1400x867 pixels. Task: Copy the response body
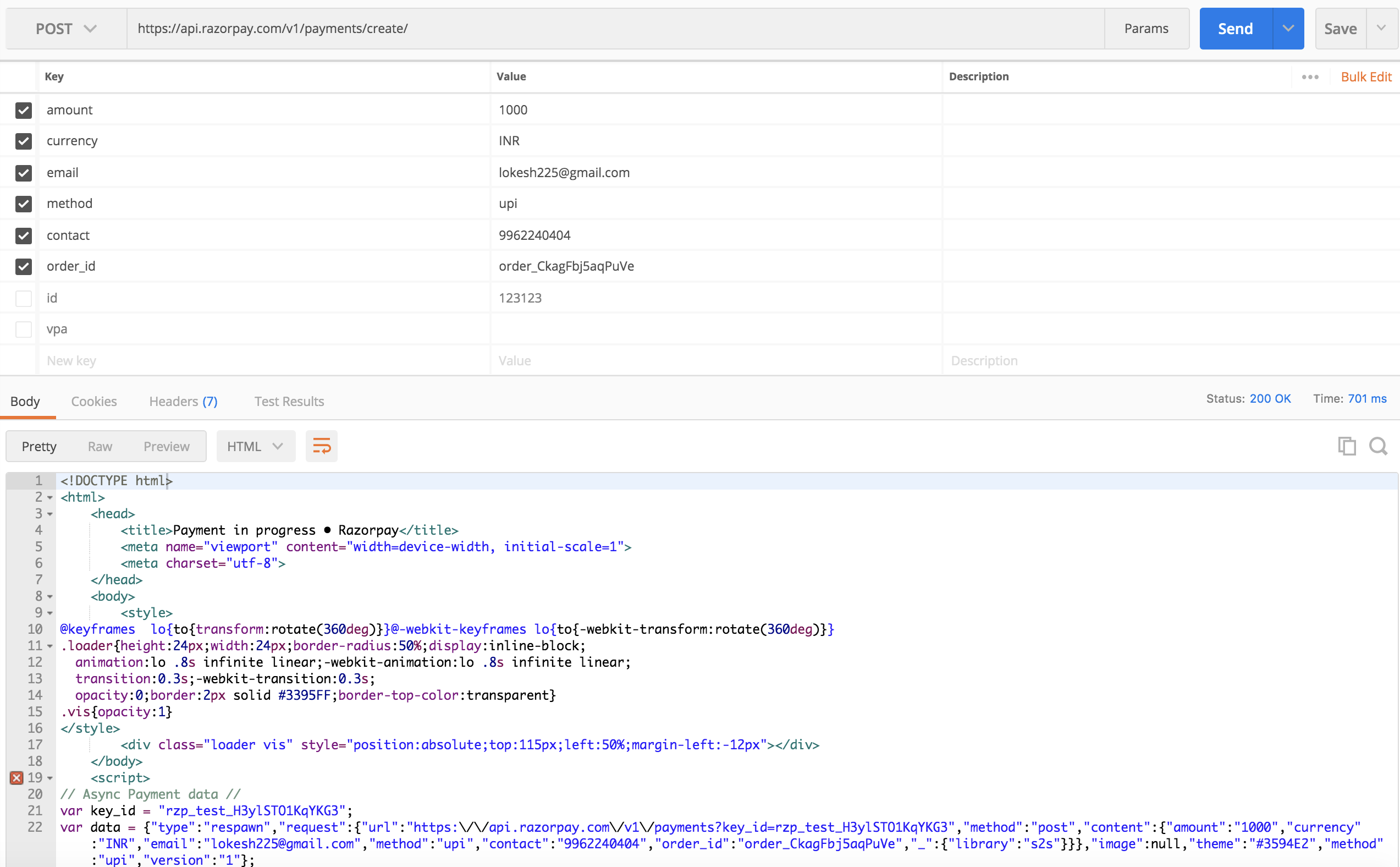[x=1346, y=446]
